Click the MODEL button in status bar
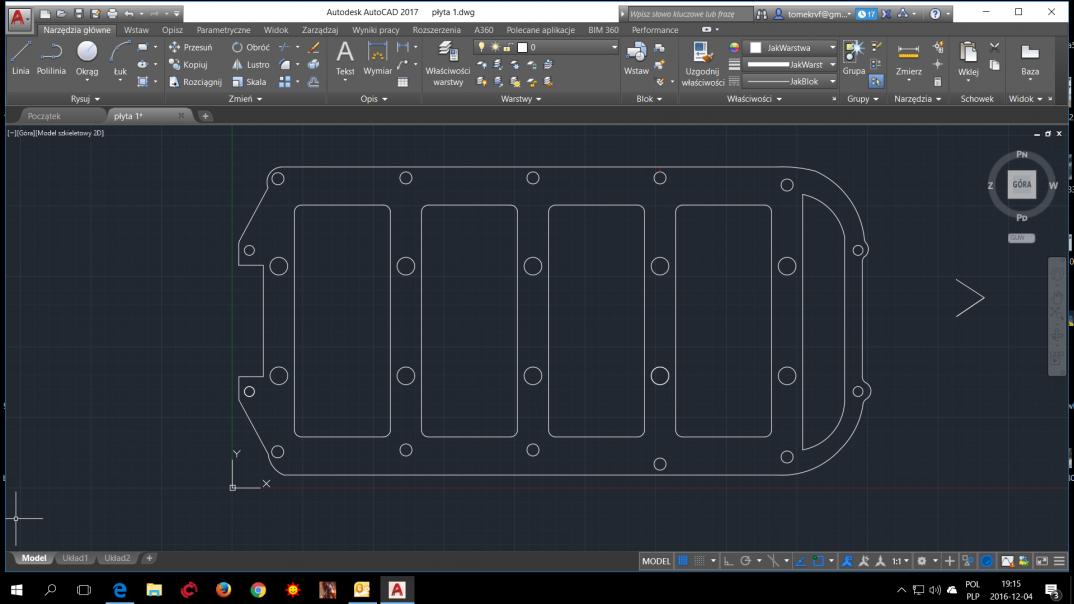 coord(656,561)
